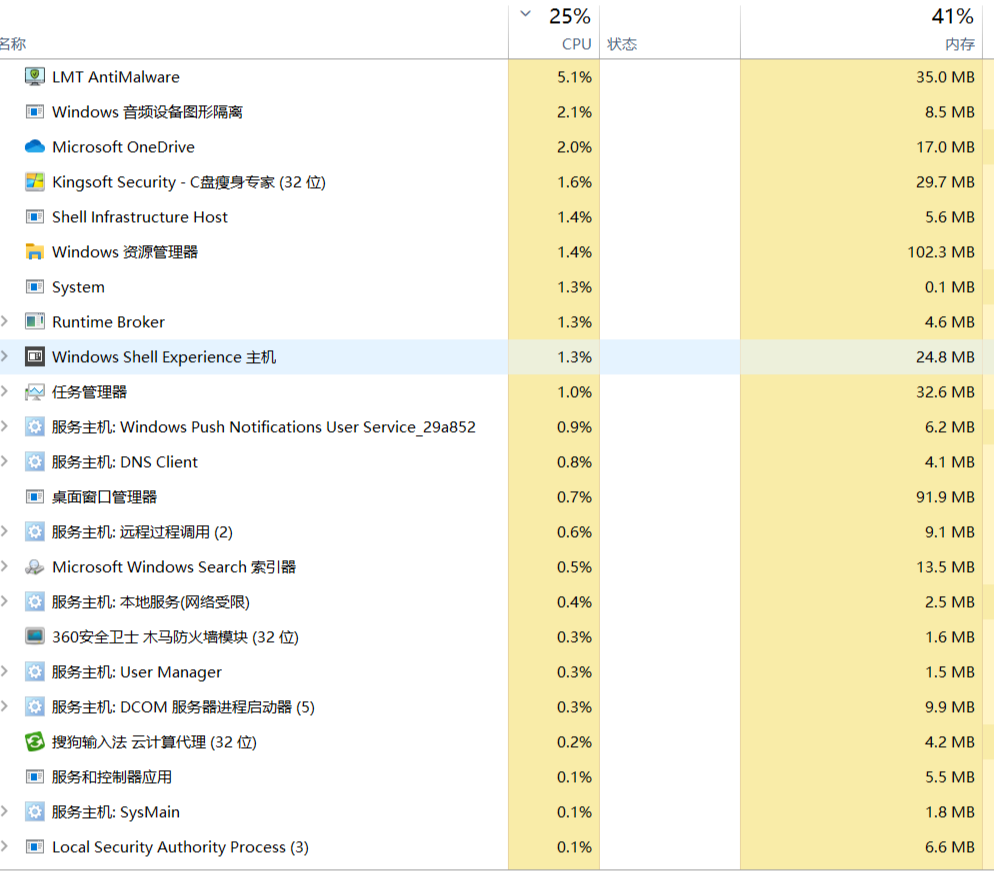Click the User Manager service gear icon
The image size is (994, 876).
[35, 671]
